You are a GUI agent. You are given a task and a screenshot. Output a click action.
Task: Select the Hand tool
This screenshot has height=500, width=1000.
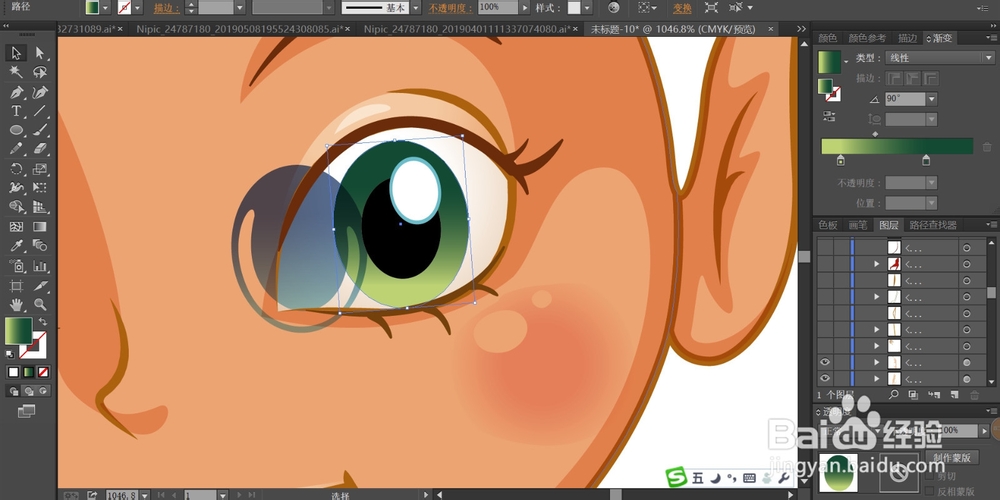16,304
